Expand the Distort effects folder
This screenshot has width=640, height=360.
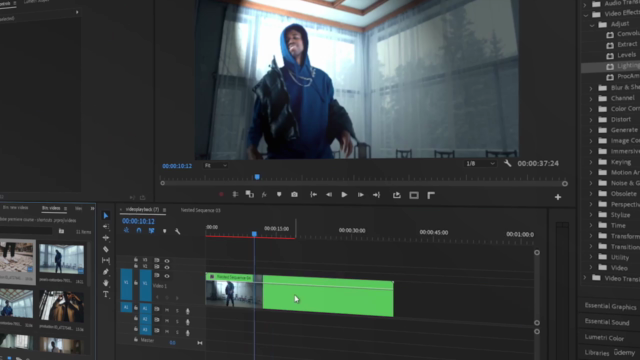coord(591,120)
